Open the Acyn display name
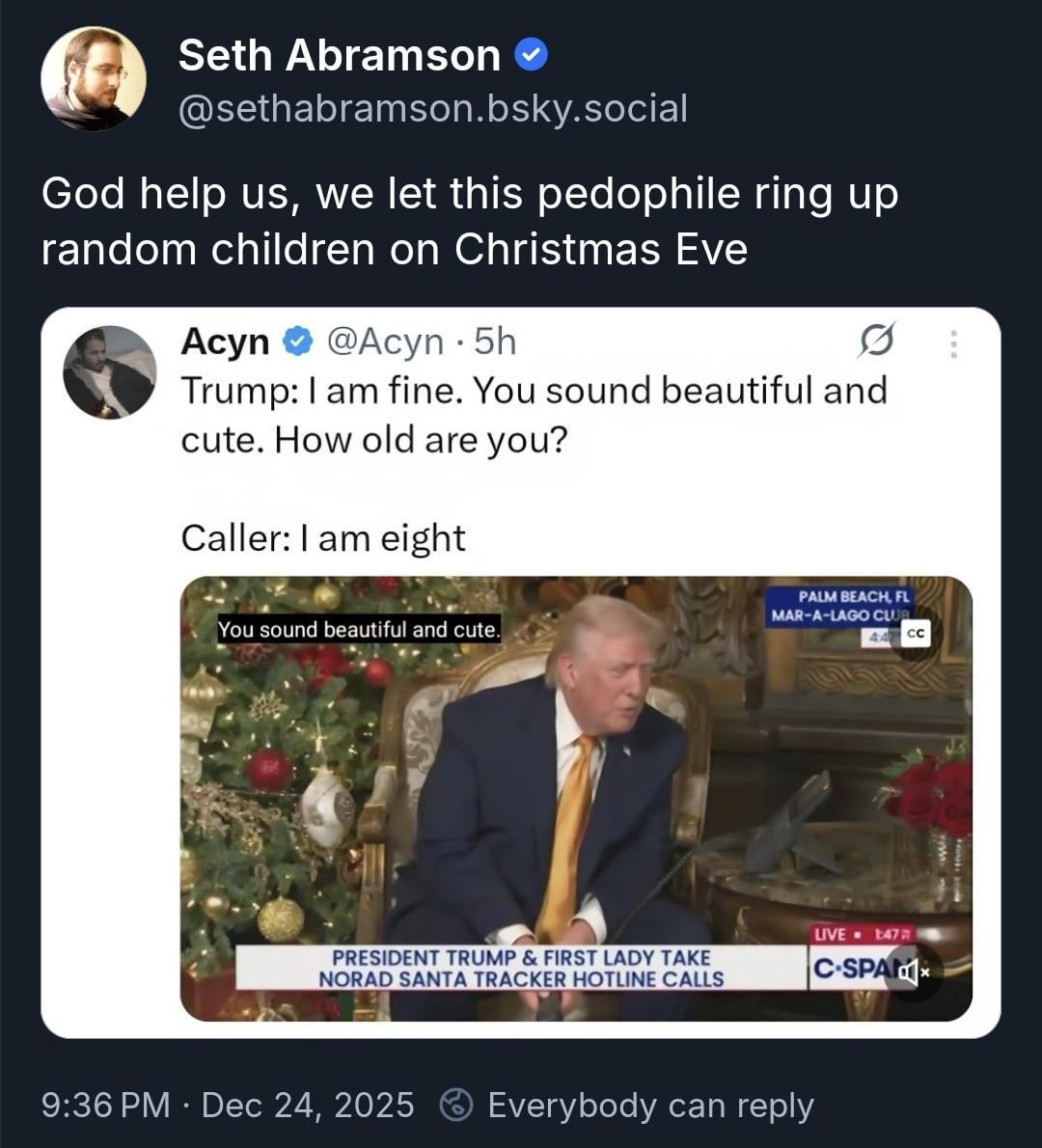 (225, 342)
